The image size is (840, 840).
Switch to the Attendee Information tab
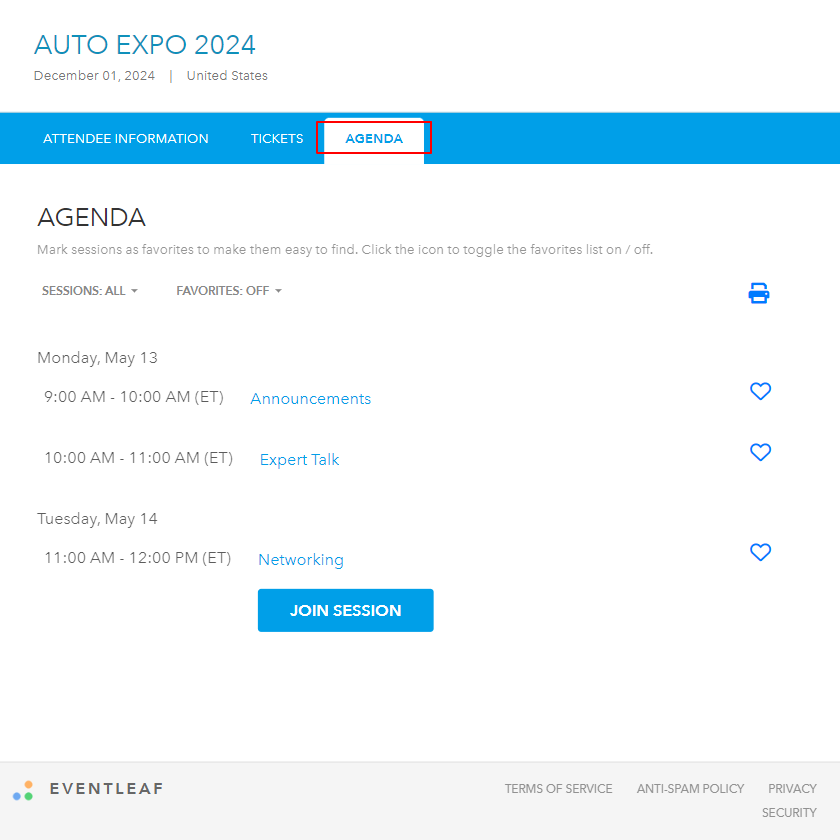coord(126,139)
